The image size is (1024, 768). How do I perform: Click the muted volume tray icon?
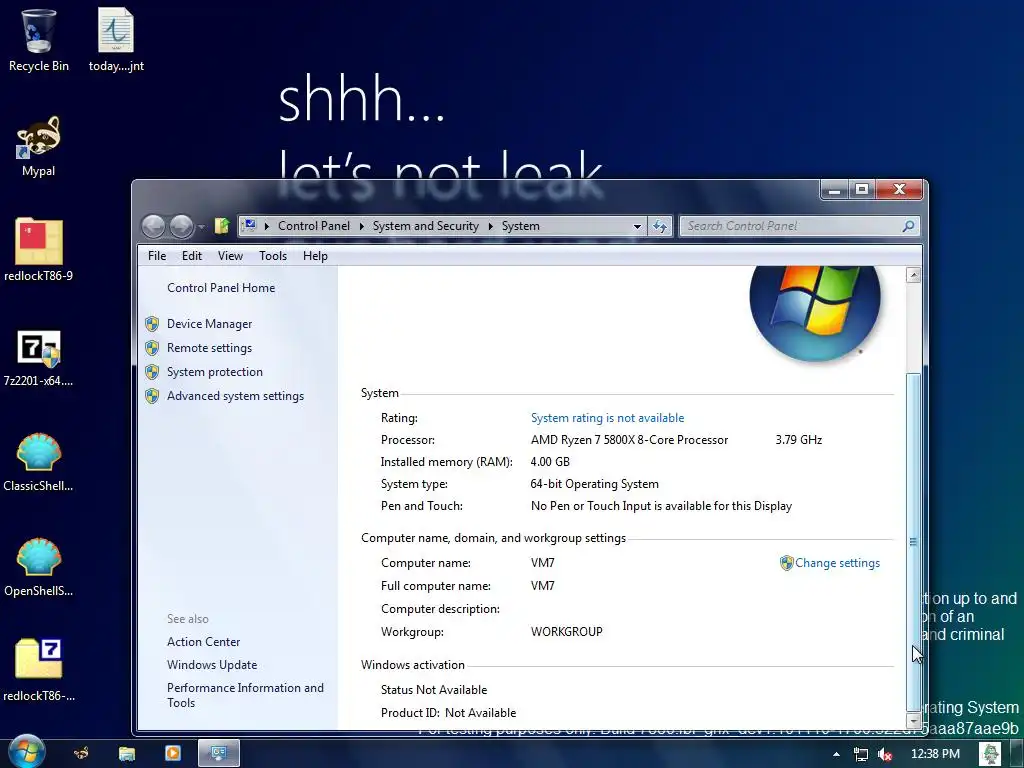(885, 755)
